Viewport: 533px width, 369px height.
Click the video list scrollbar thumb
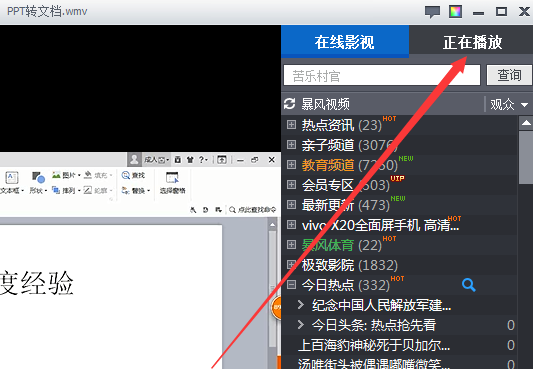coord(526,158)
